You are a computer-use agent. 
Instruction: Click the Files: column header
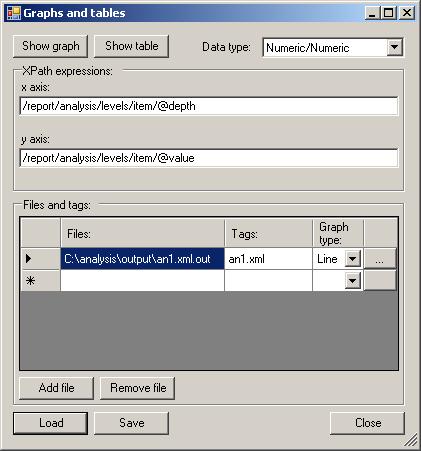(x=143, y=233)
